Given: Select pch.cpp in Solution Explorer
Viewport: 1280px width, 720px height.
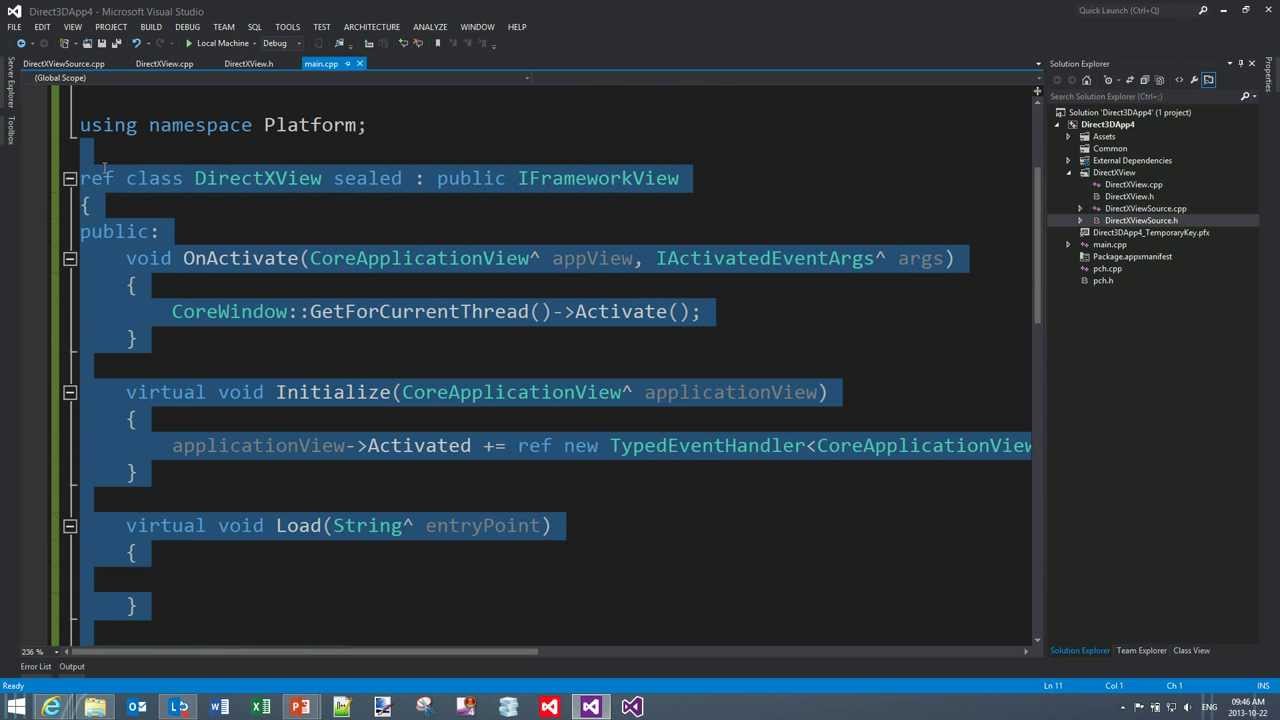Looking at the screenshot, I should click(1107, 268).
